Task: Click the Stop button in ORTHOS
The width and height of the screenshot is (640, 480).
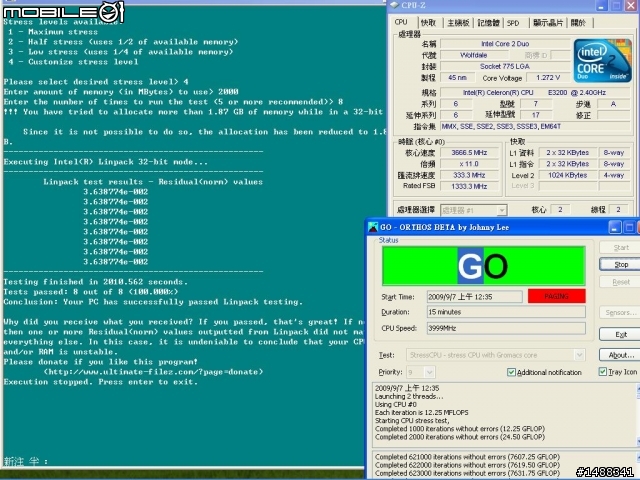Action: tap(620, 264)
